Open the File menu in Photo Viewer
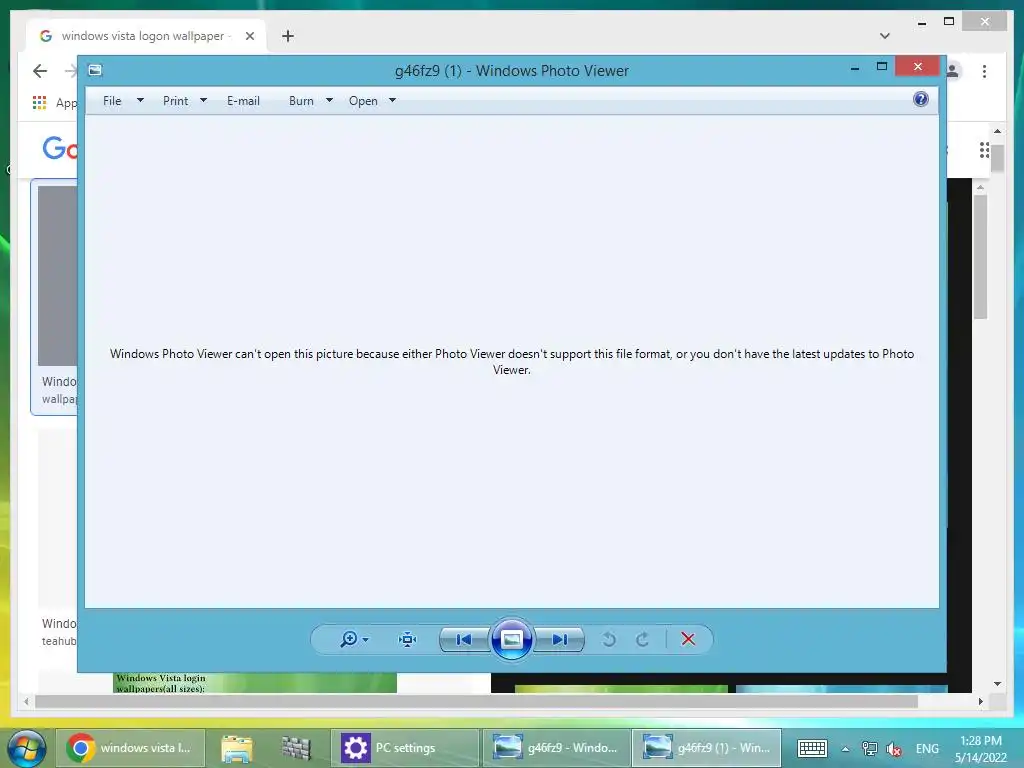 pyautogui.click(x=112, y=101)
